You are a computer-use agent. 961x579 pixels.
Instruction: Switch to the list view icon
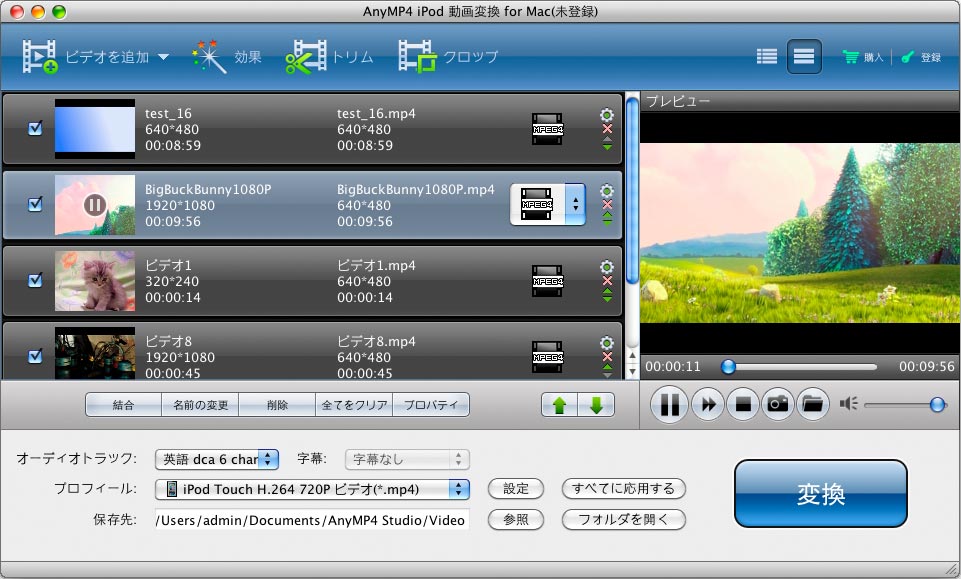click(767, 57)
